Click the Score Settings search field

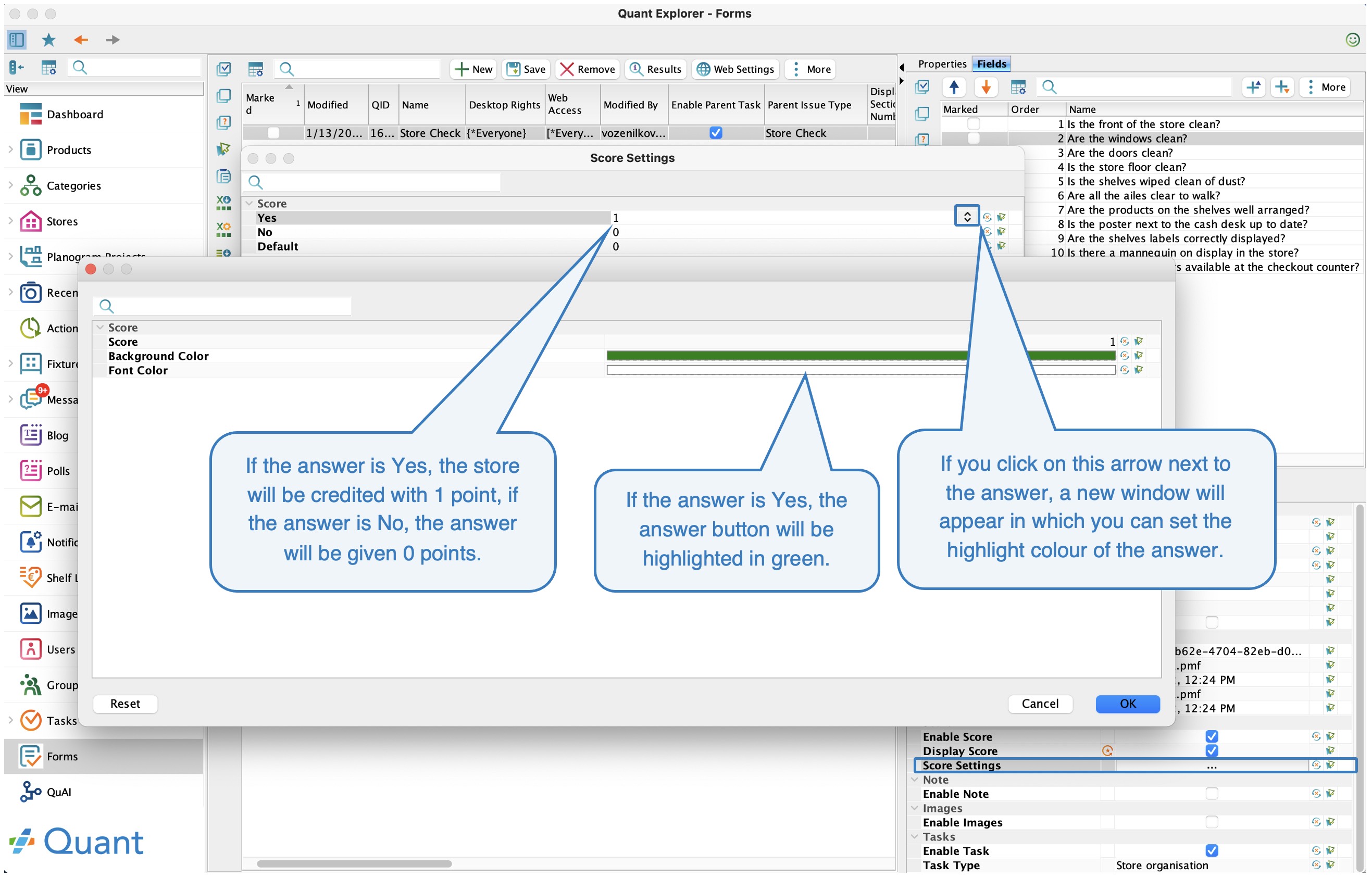[372, 182]
